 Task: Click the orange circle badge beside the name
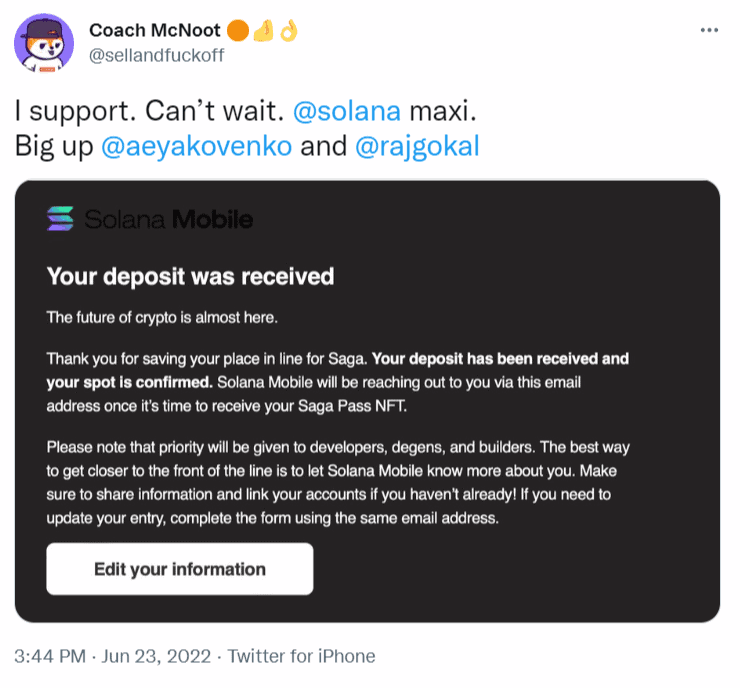[x=238, y=31]
